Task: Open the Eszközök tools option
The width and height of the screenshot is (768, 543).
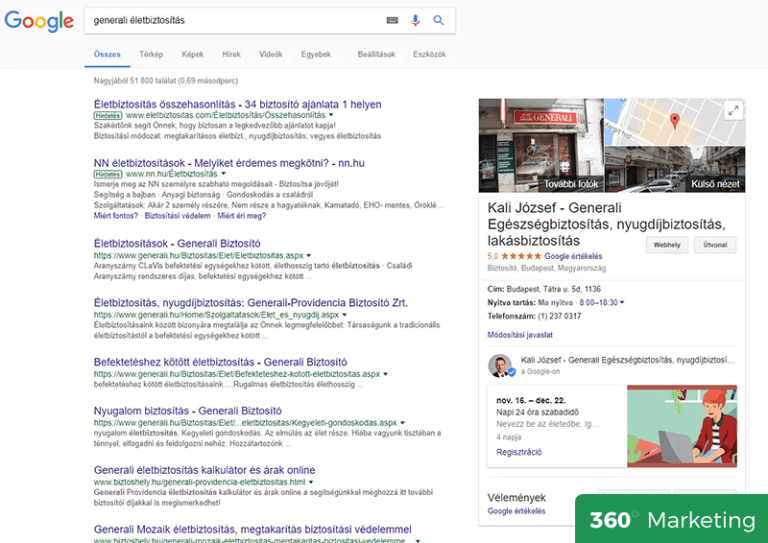Action: click(x=429, y=54)
